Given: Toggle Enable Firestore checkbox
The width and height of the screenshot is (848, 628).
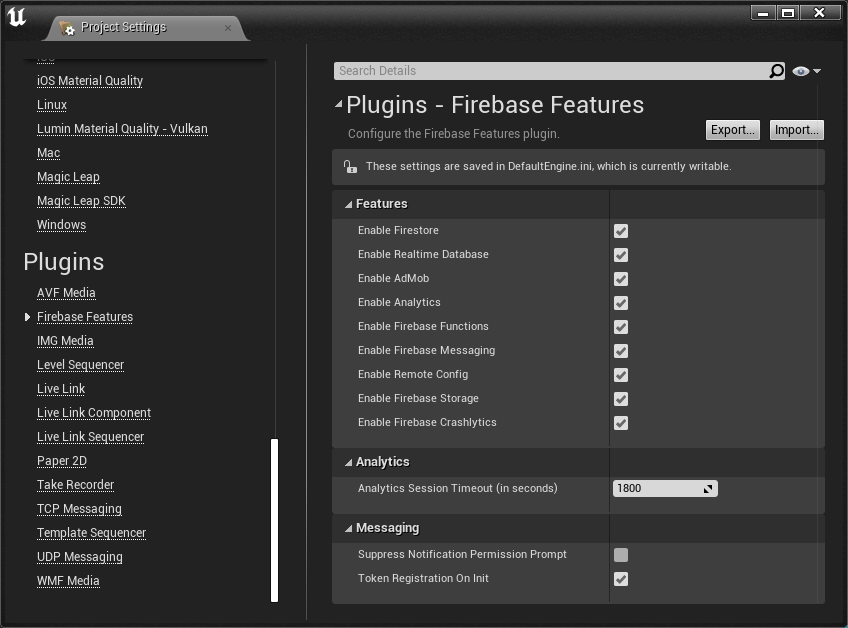Looking at the screenshot, I should click(x=621, y=231).
